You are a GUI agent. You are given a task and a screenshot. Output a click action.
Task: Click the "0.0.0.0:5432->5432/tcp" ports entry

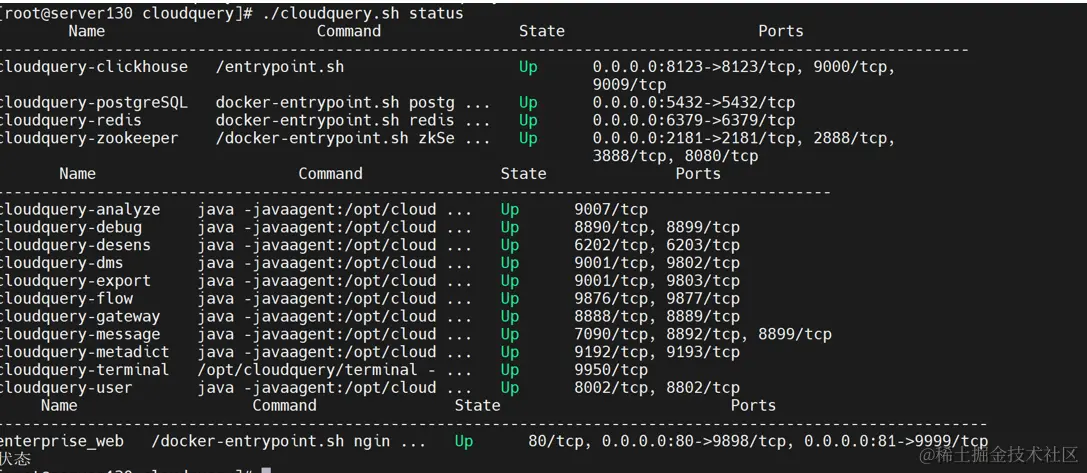694,103
